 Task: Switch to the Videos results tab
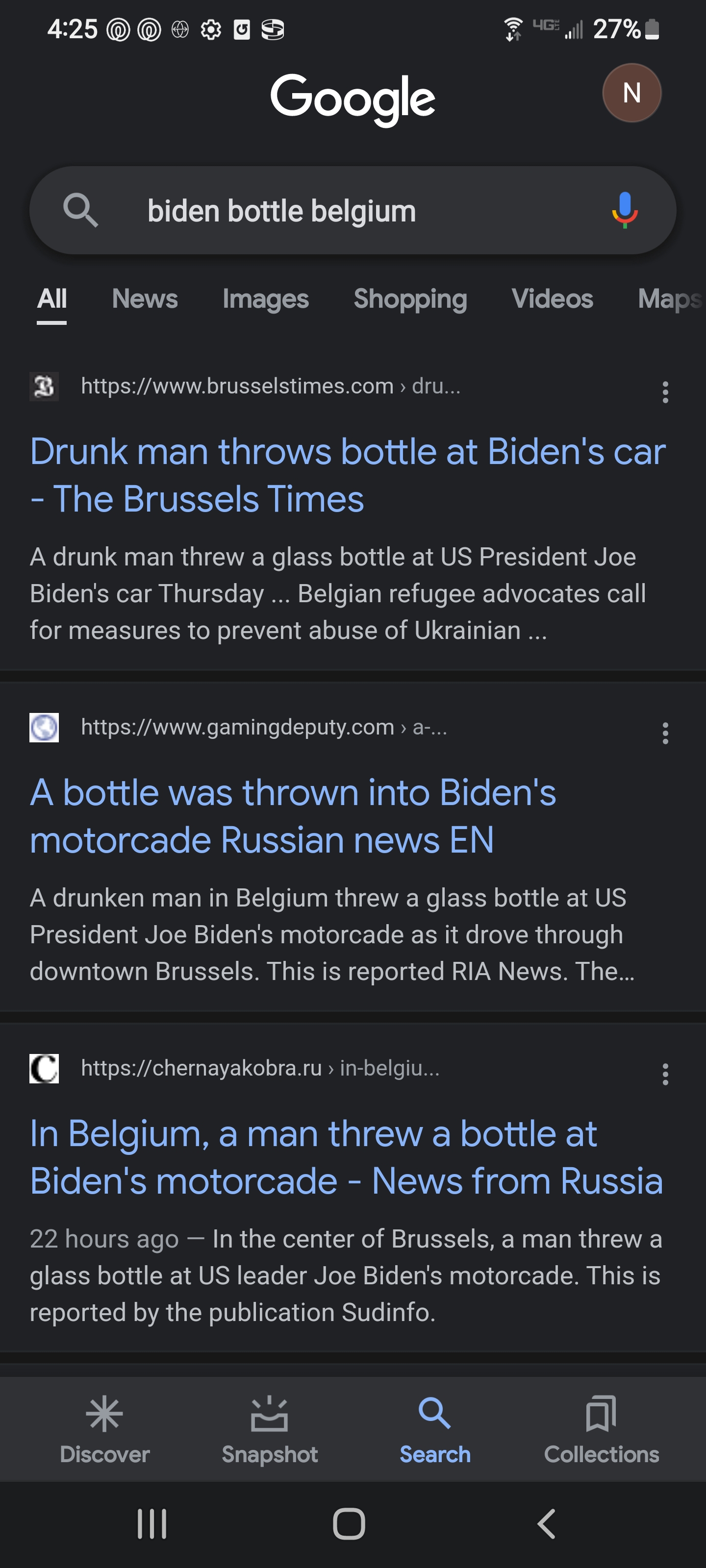pos(552,299)
